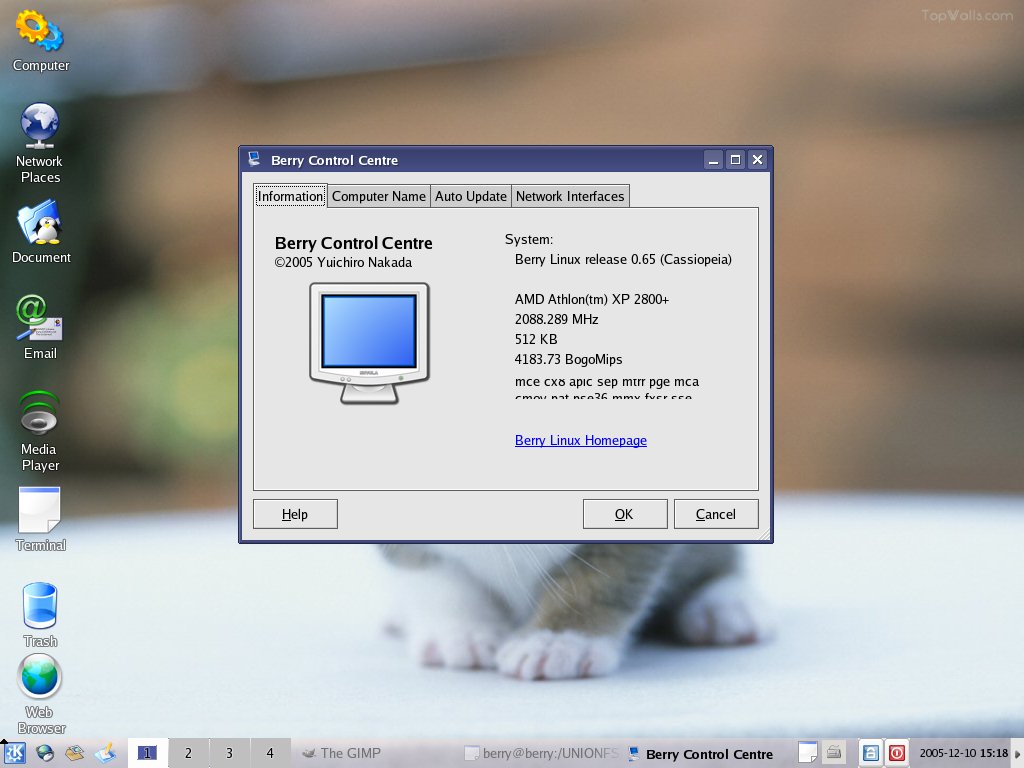The height and width of the screenshot is (768, 1024).
Task: Switch to virtual desktop 3
Action: 229,753
